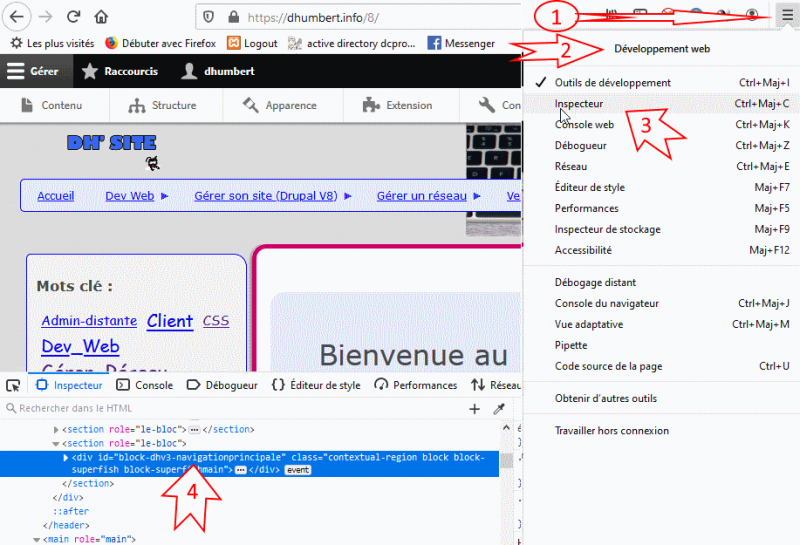Collapse the main role="main" node
This screenshot has height=545, width=800.
(37, 539)
